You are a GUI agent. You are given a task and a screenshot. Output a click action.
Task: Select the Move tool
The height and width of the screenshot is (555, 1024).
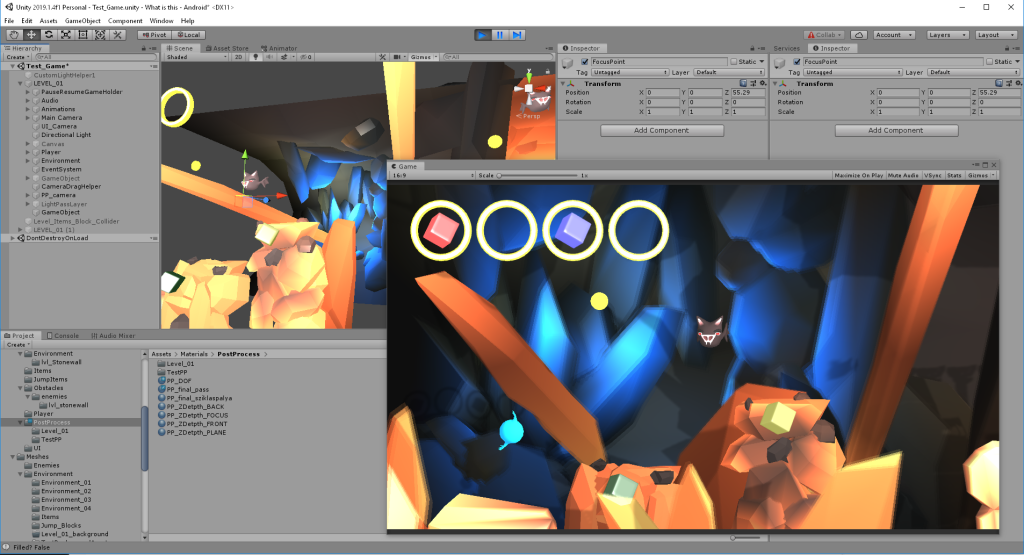[x=31, y=35]
